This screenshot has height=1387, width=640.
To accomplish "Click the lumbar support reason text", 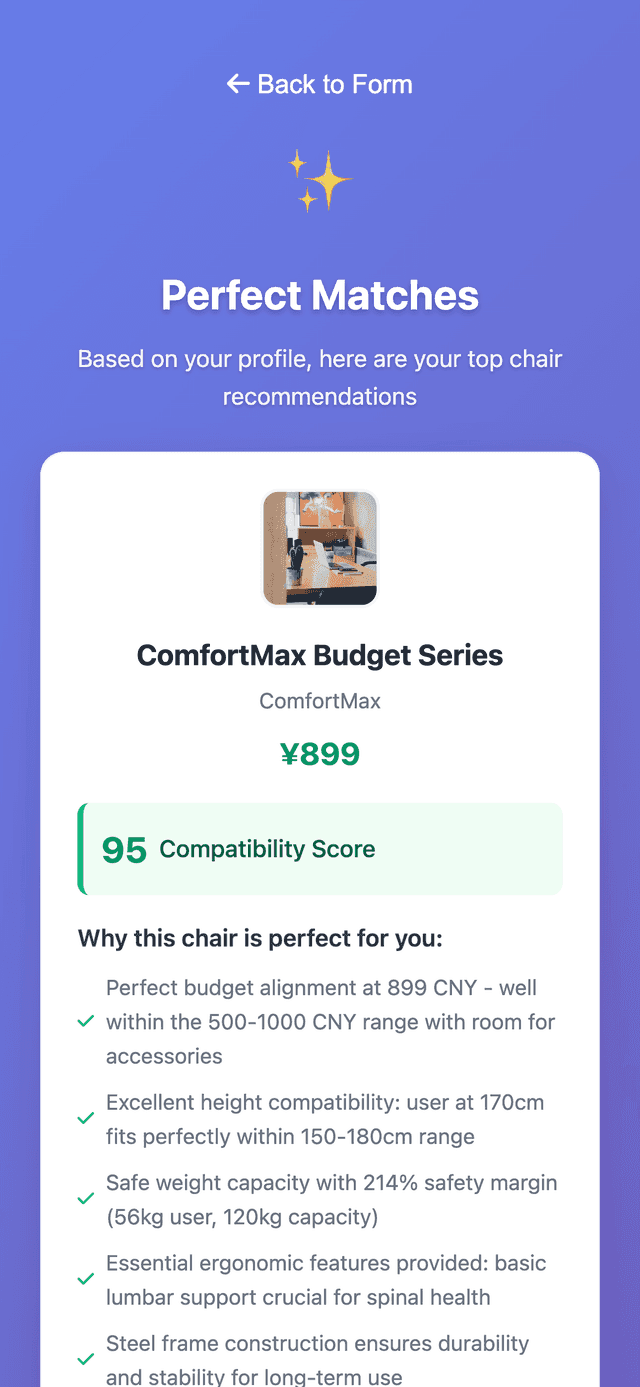I will click(326, 1279).
